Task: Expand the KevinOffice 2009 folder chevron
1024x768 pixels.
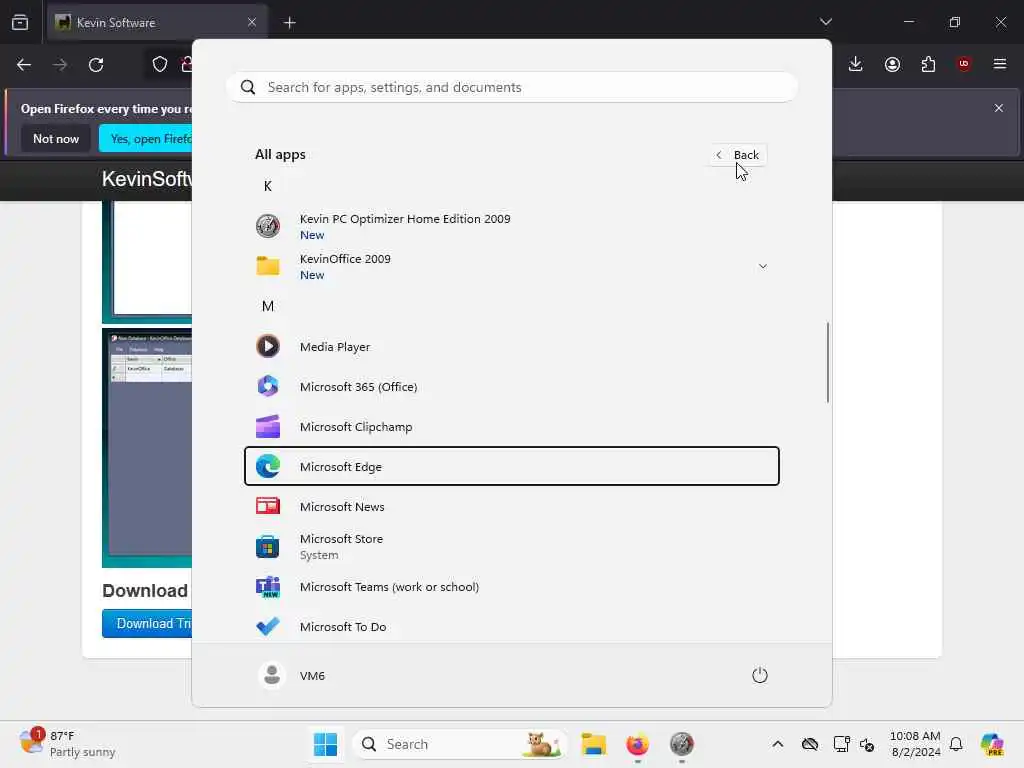Action: tap(763, 266)
